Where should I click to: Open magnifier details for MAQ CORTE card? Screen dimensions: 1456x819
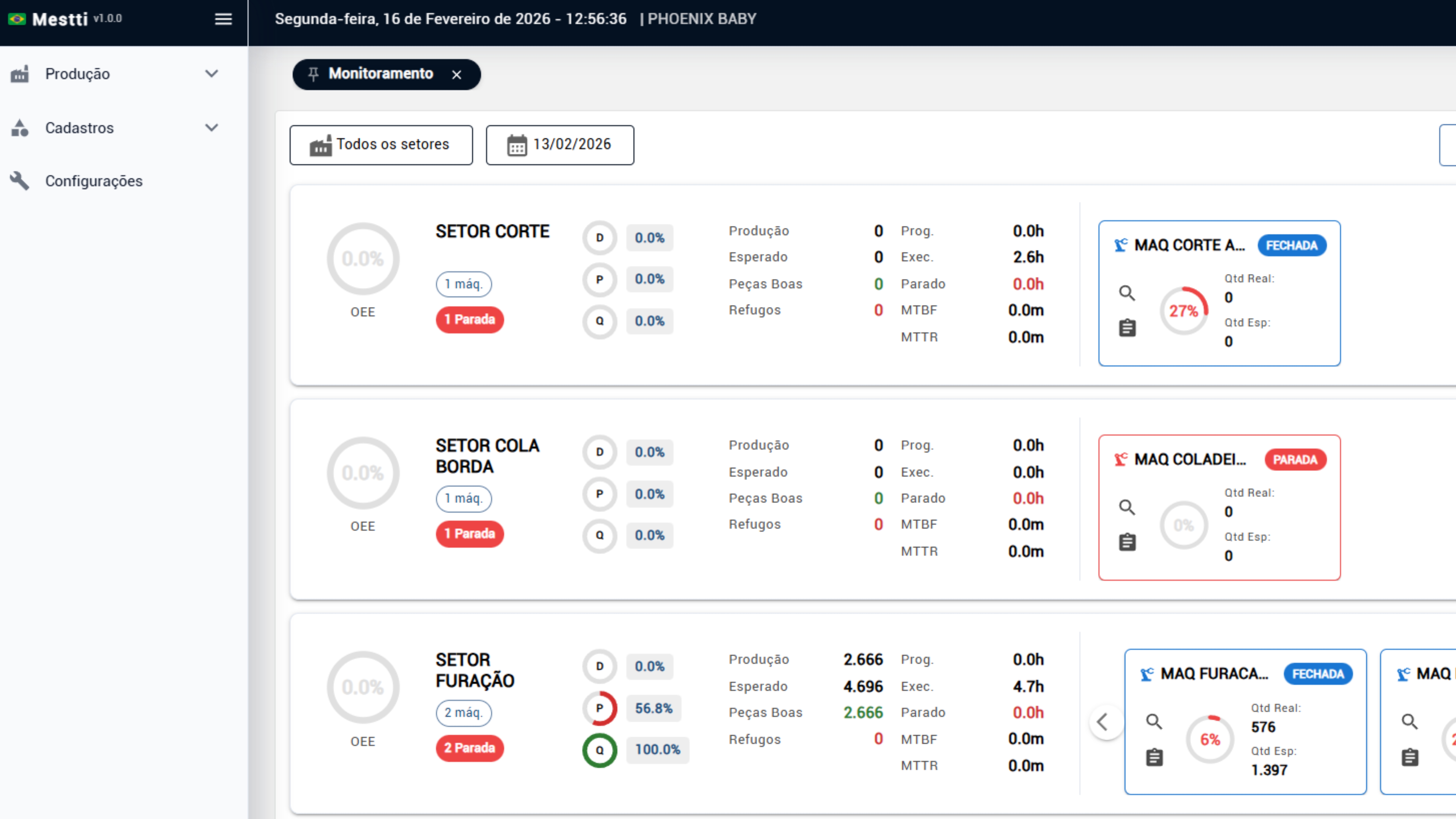tap(1127, 293)
